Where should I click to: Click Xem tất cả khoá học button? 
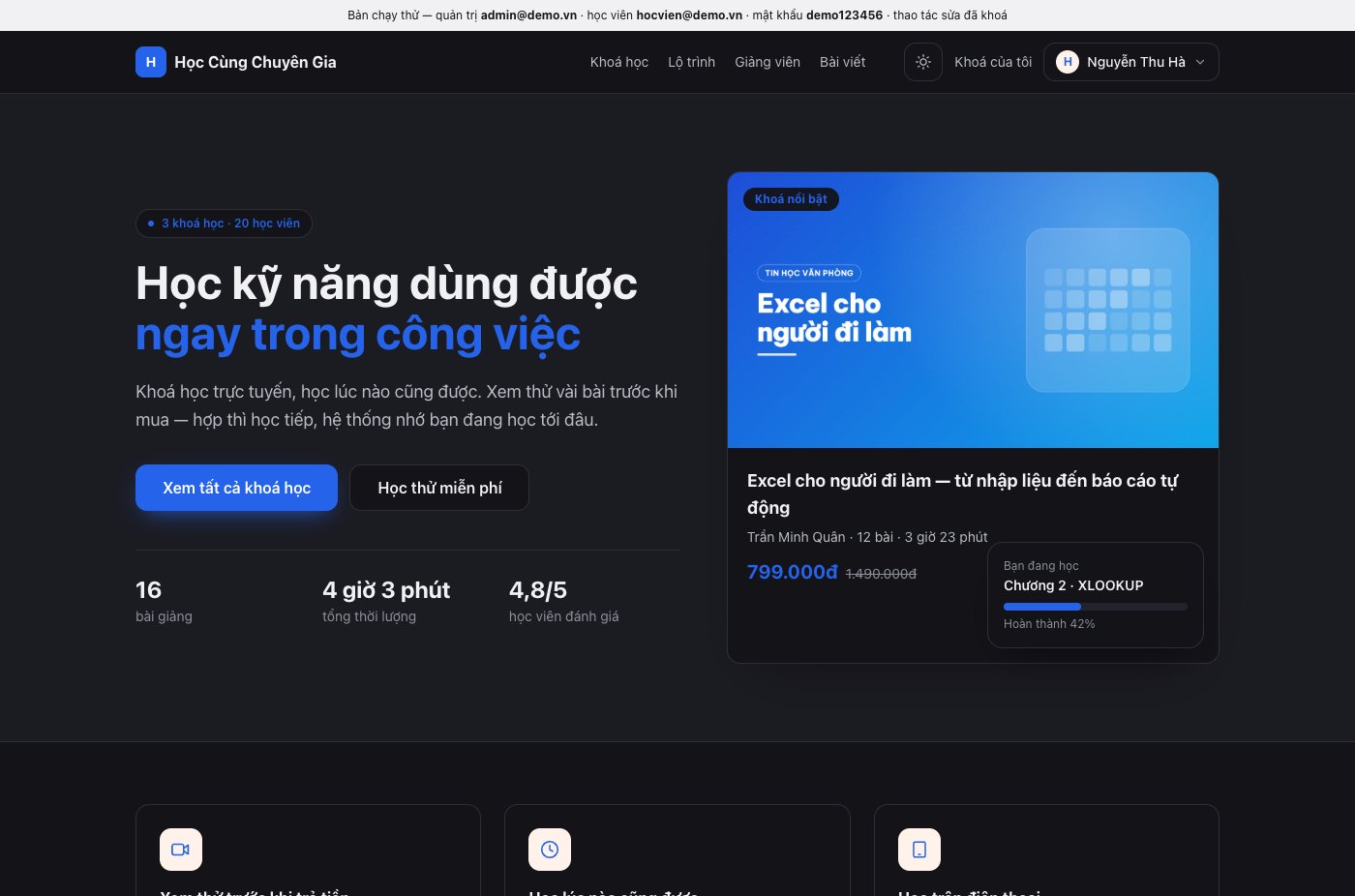coord(236,488)
